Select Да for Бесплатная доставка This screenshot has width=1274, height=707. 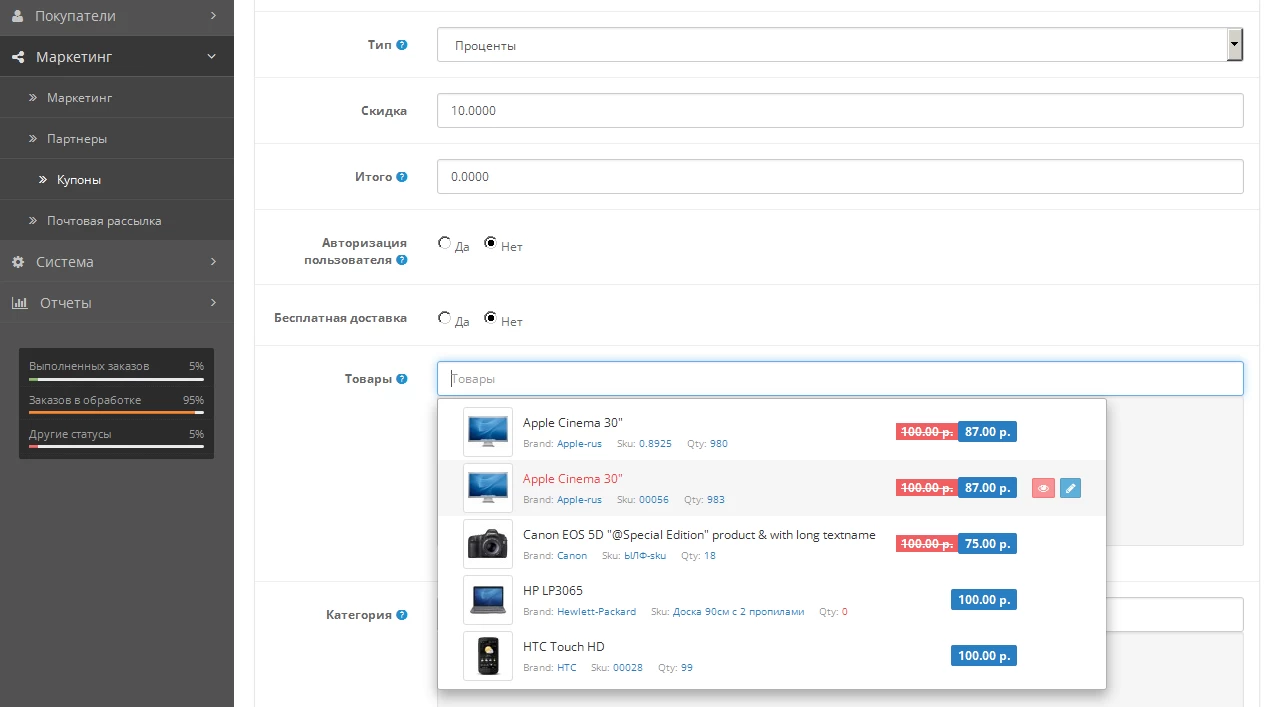(444, 318)
